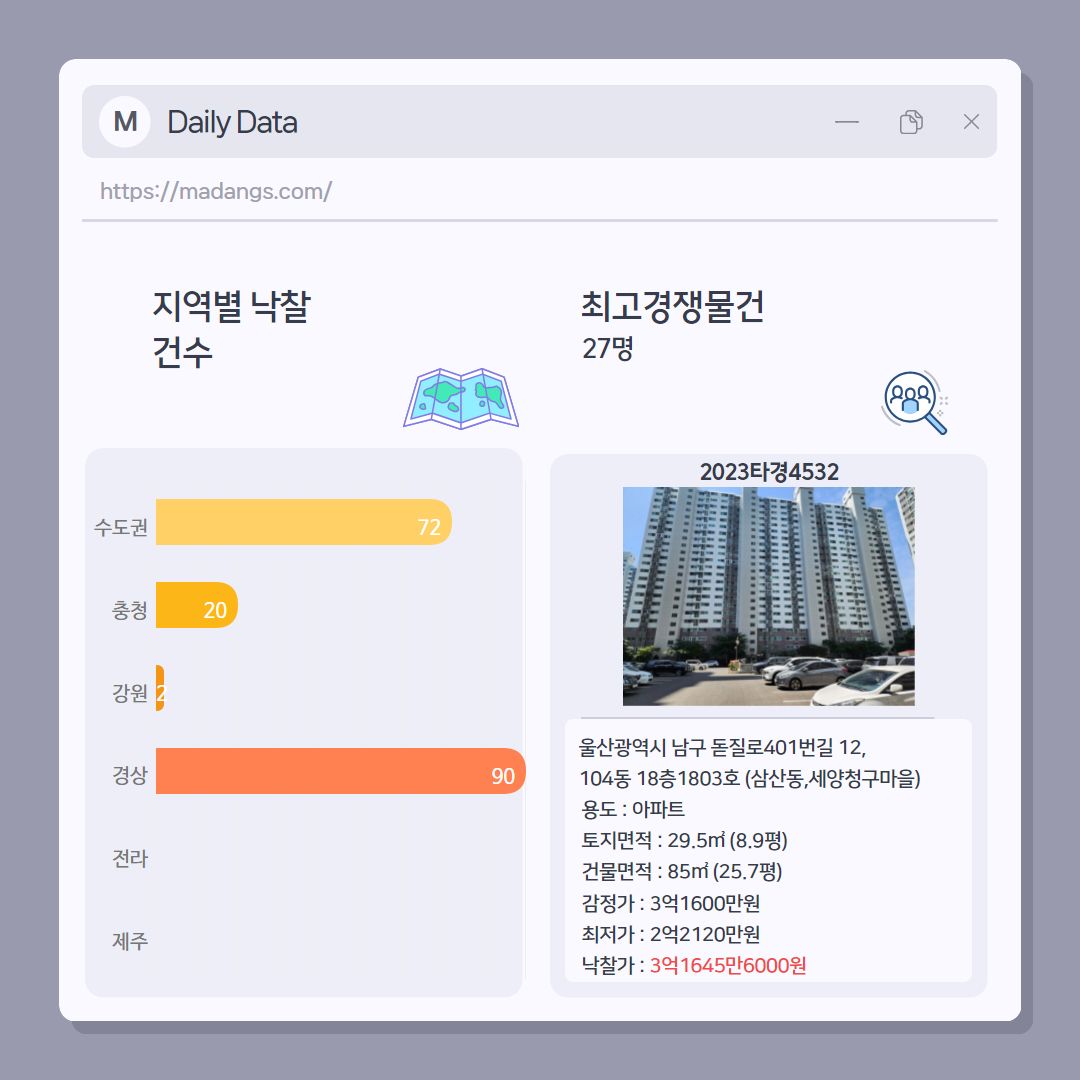Click the 제주 region label
The height and width of the screenshot is (1080, 1080).
pos(130,941)
